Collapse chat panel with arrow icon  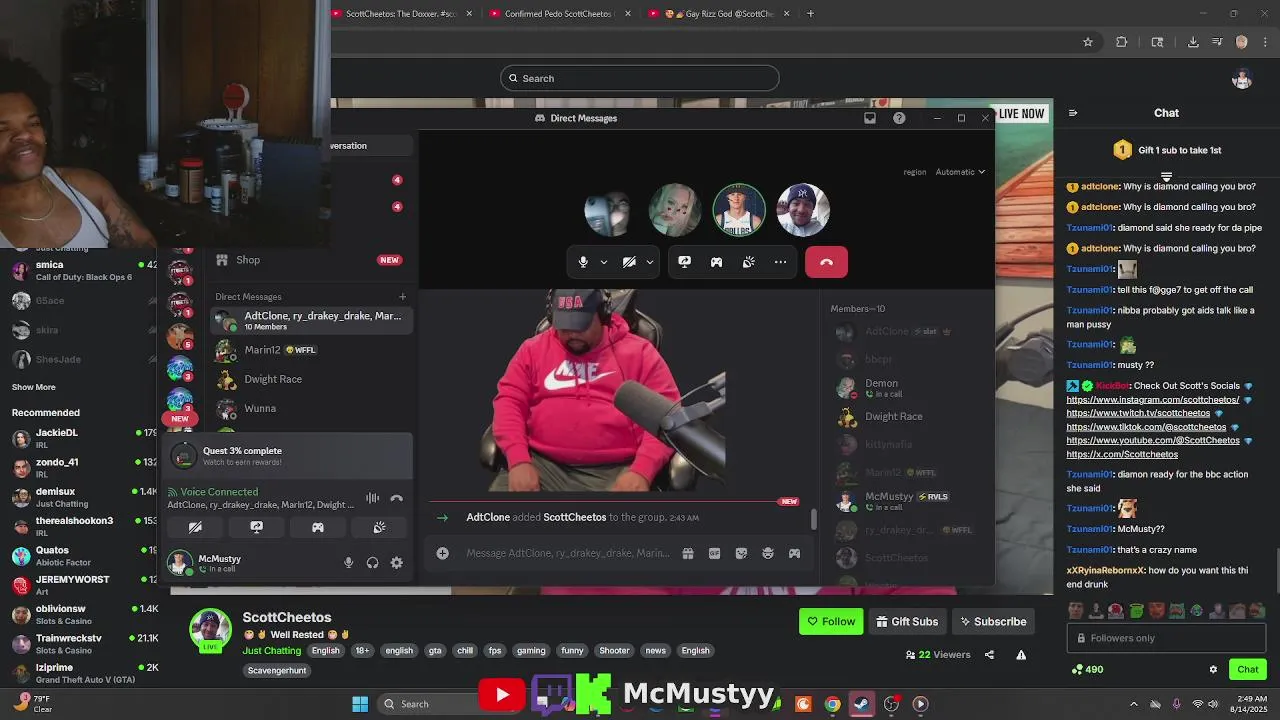(1073, 113)
